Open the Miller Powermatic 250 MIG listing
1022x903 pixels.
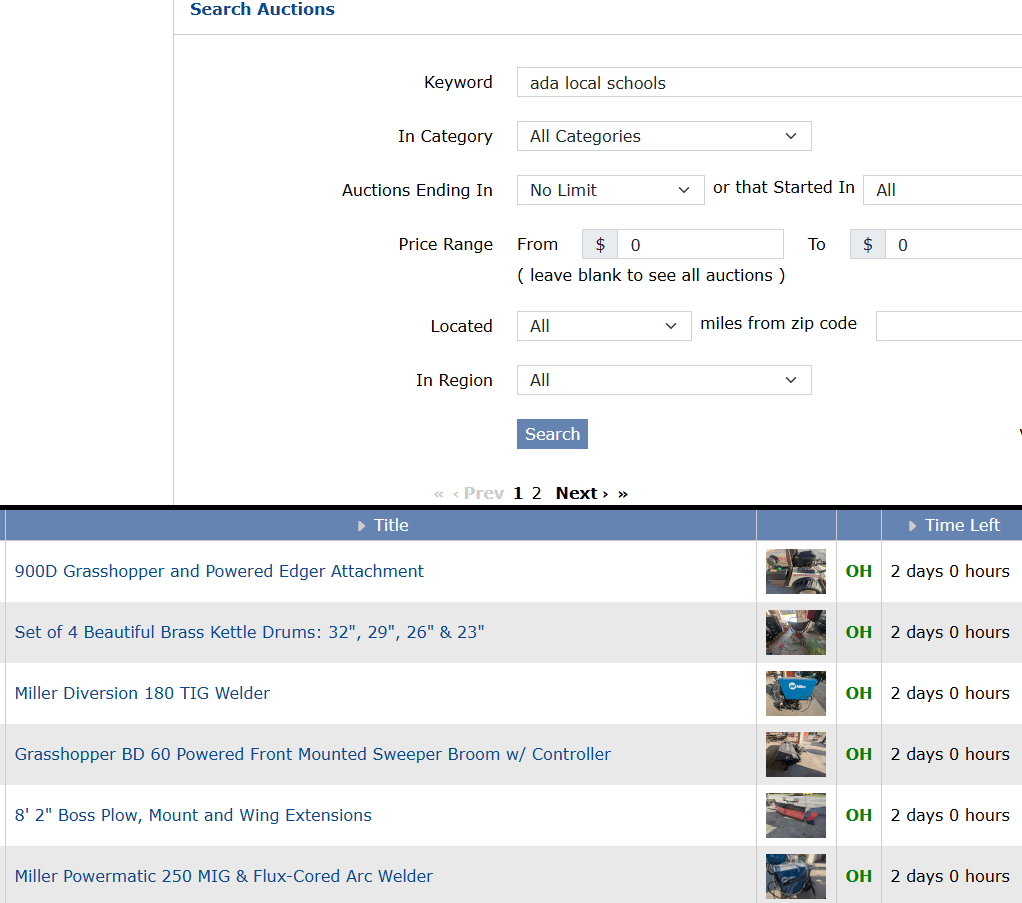[x=224, y=876]
